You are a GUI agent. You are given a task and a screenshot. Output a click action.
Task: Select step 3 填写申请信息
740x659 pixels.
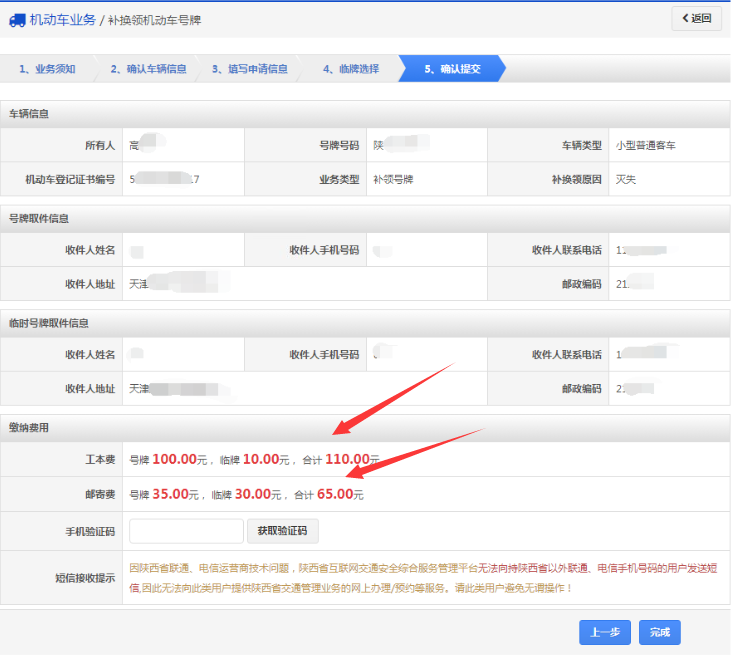pyautogui.click(x=249, y=69)
